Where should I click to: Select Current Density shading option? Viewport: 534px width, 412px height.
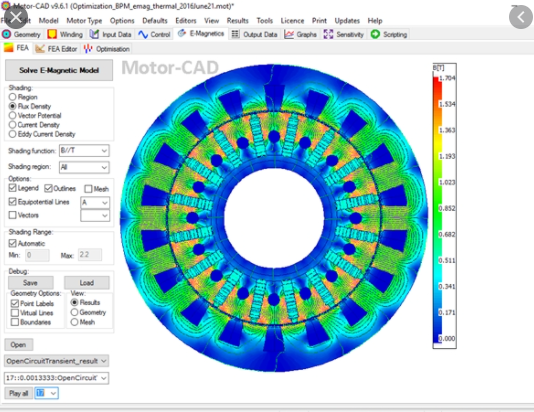click(13, 125)
